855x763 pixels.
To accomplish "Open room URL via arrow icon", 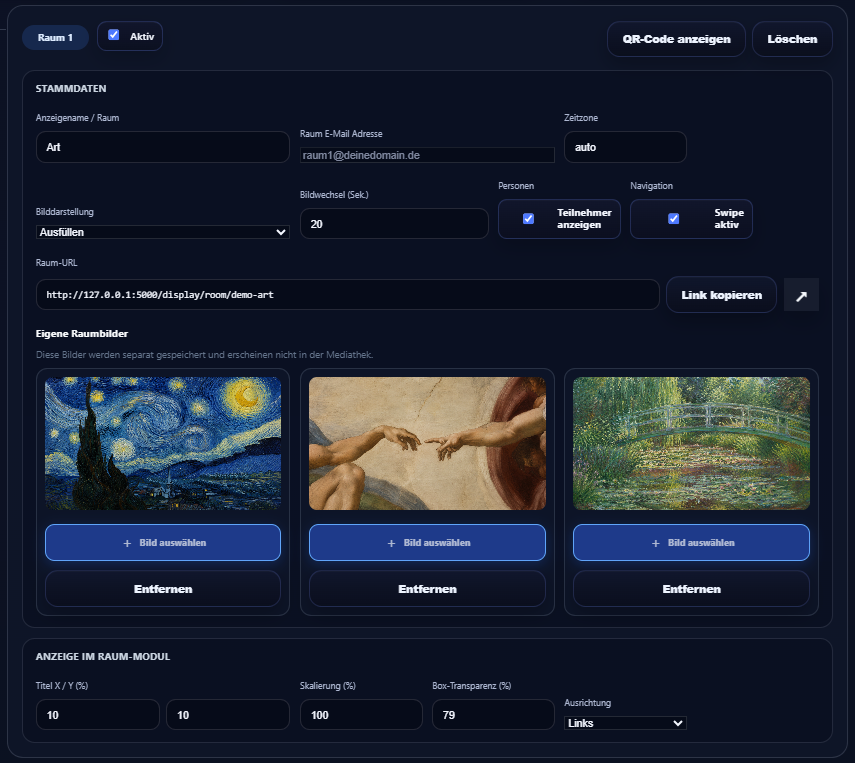I will click(801, 295).
